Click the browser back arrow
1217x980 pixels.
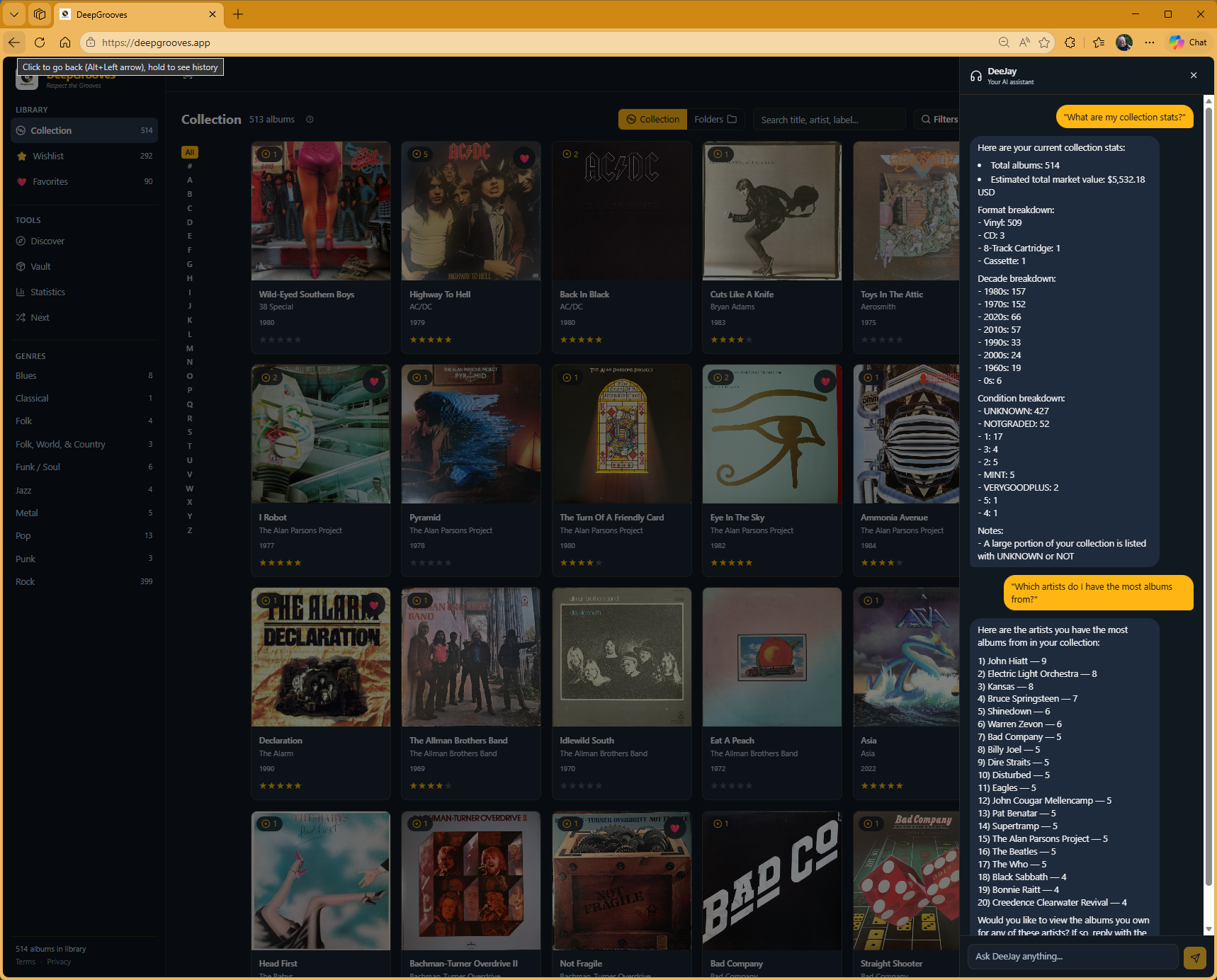pos(14,42)
